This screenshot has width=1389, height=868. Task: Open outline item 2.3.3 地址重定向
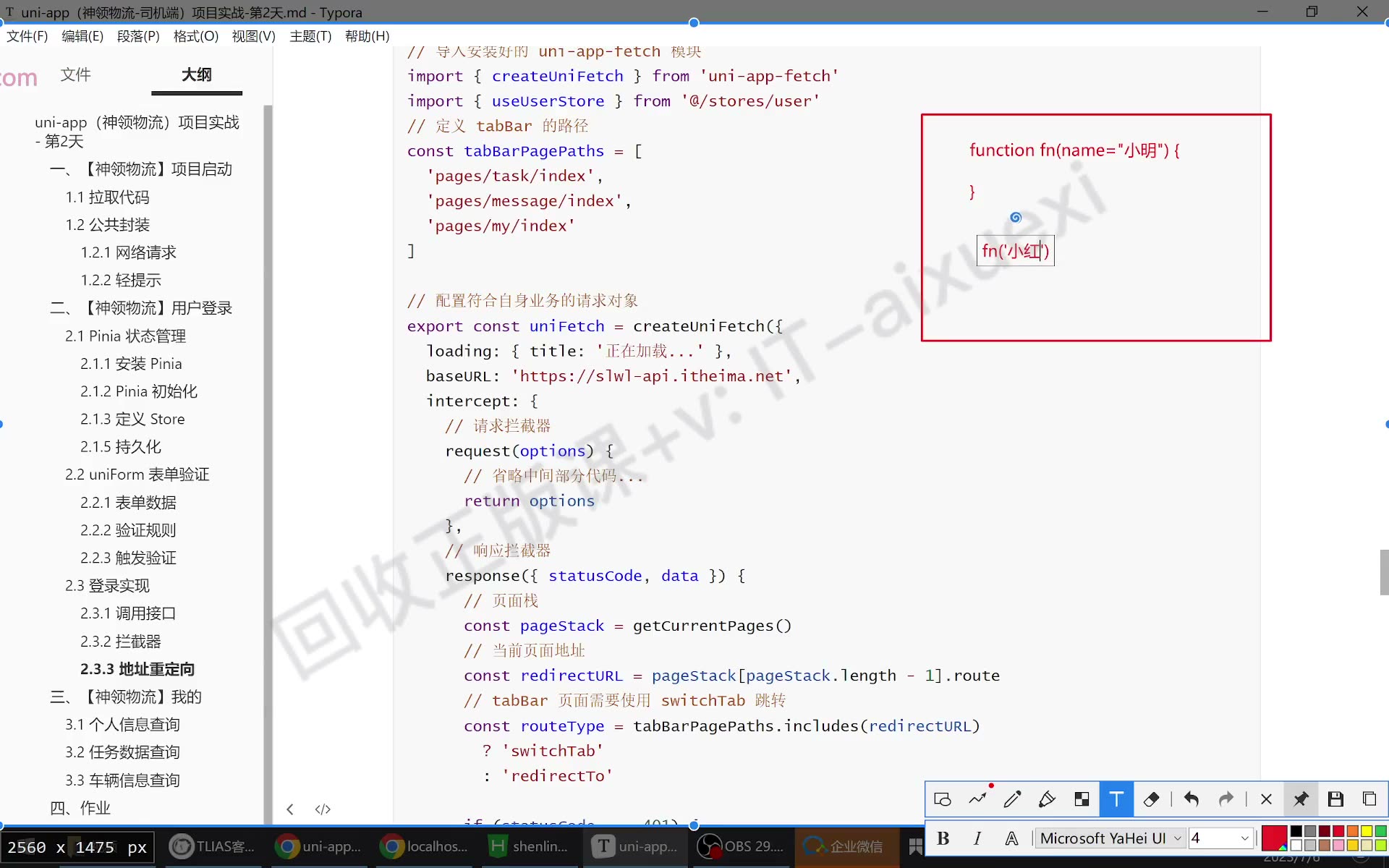coord(137,670)
